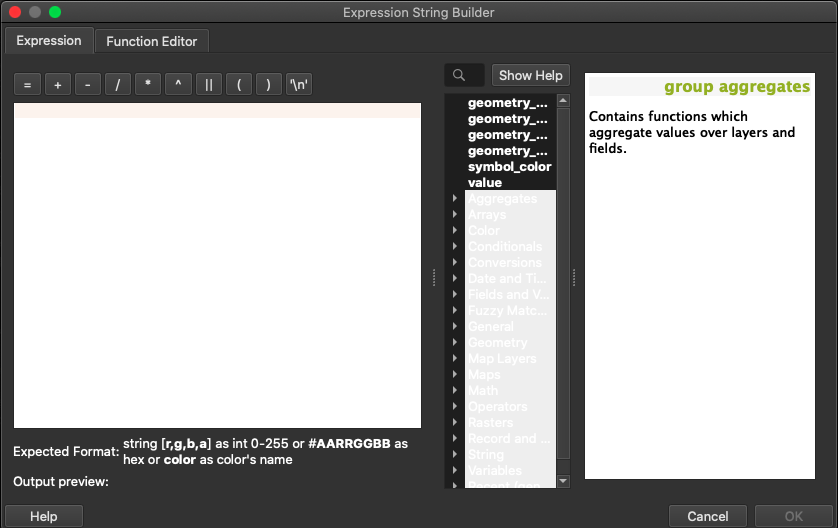Click the caret power operator button
This screenshot has height=528, width=838.
(177, 85)
